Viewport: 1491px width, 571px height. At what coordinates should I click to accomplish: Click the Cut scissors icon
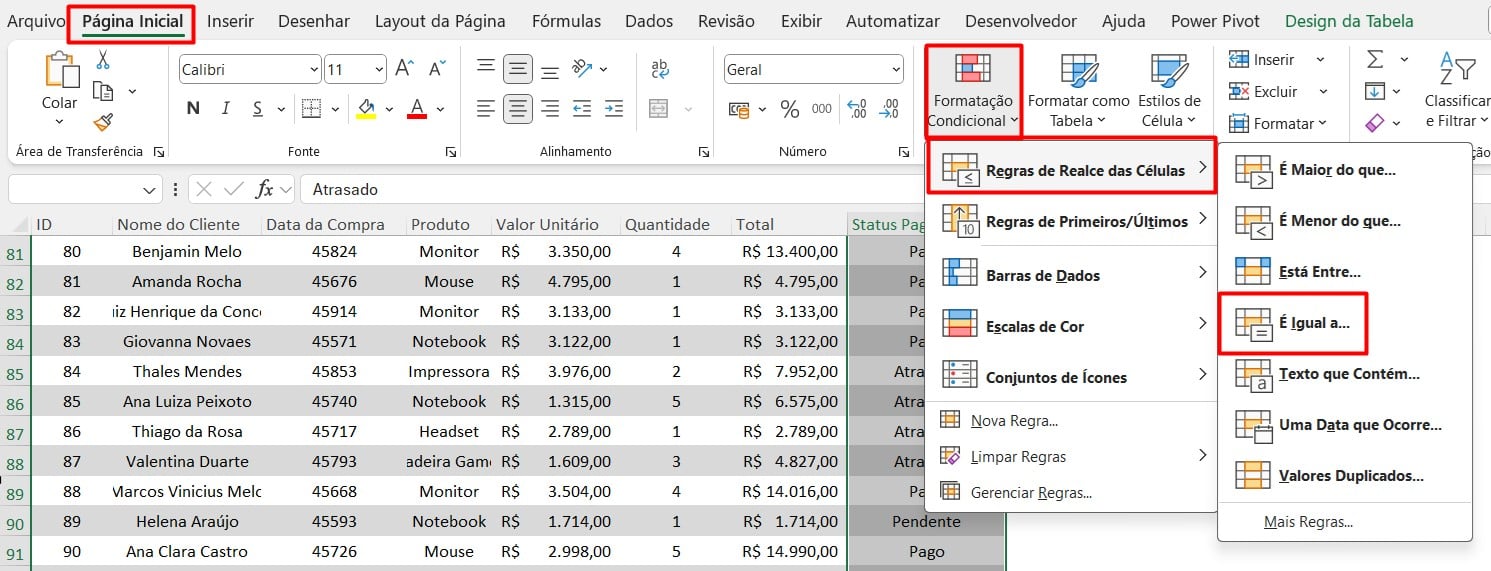[102, 60]
